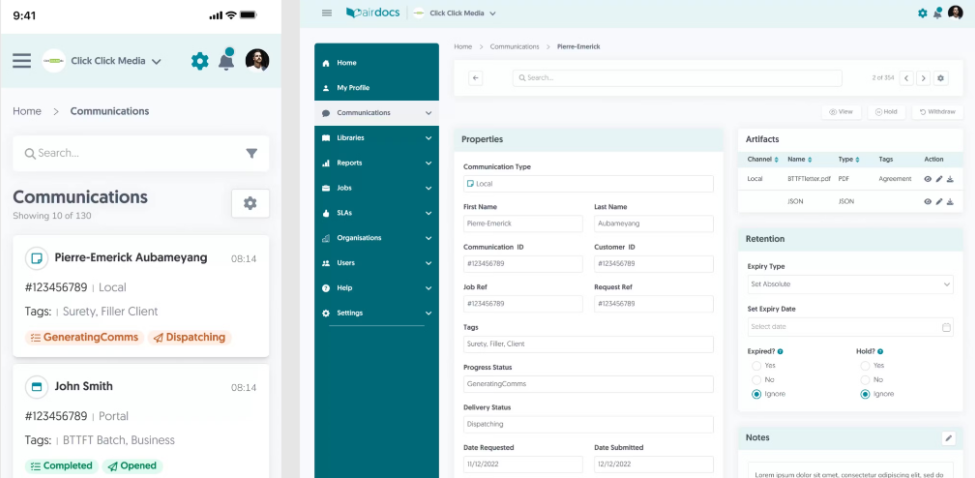Toggle desktop sidebar hamburger icon
This screenshot has width=975, height=478.
326,13
